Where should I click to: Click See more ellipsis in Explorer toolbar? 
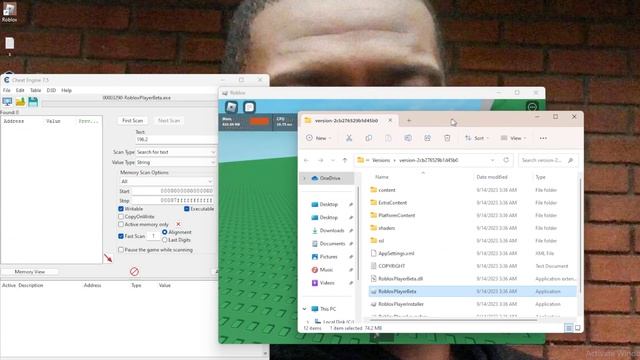543,138
